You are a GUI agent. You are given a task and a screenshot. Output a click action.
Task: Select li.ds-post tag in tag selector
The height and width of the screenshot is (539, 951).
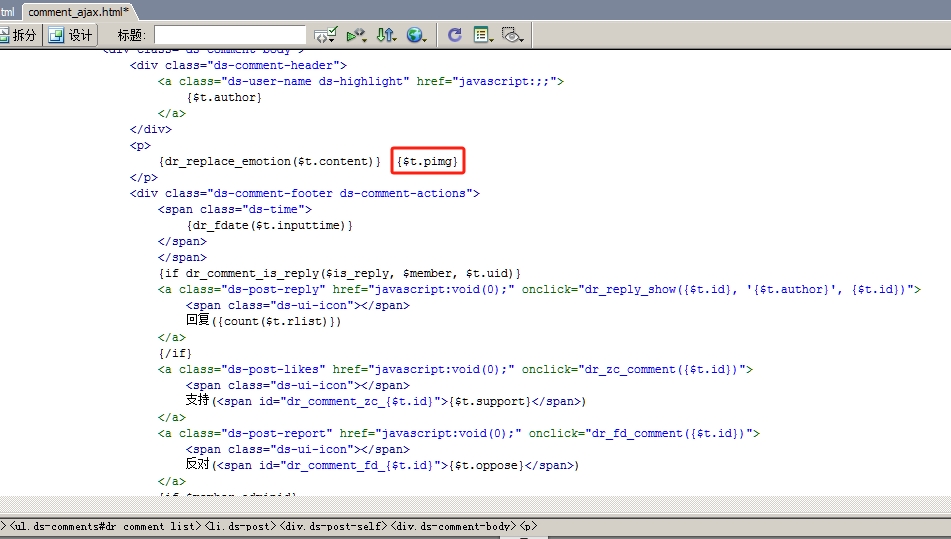point(238,526)
